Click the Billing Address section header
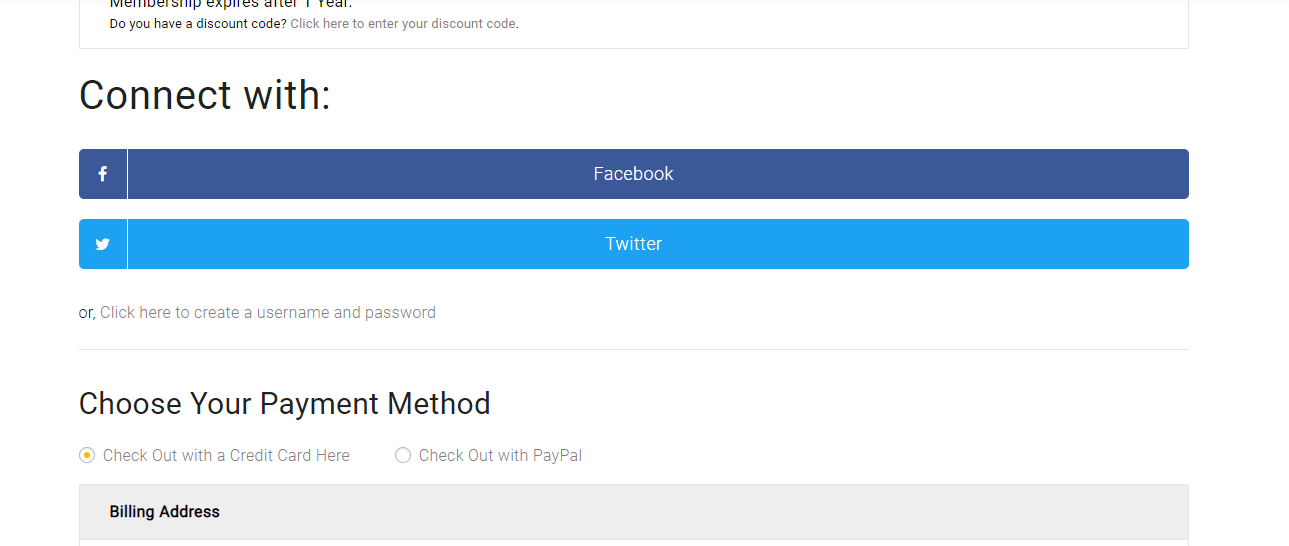 point(165,511)
